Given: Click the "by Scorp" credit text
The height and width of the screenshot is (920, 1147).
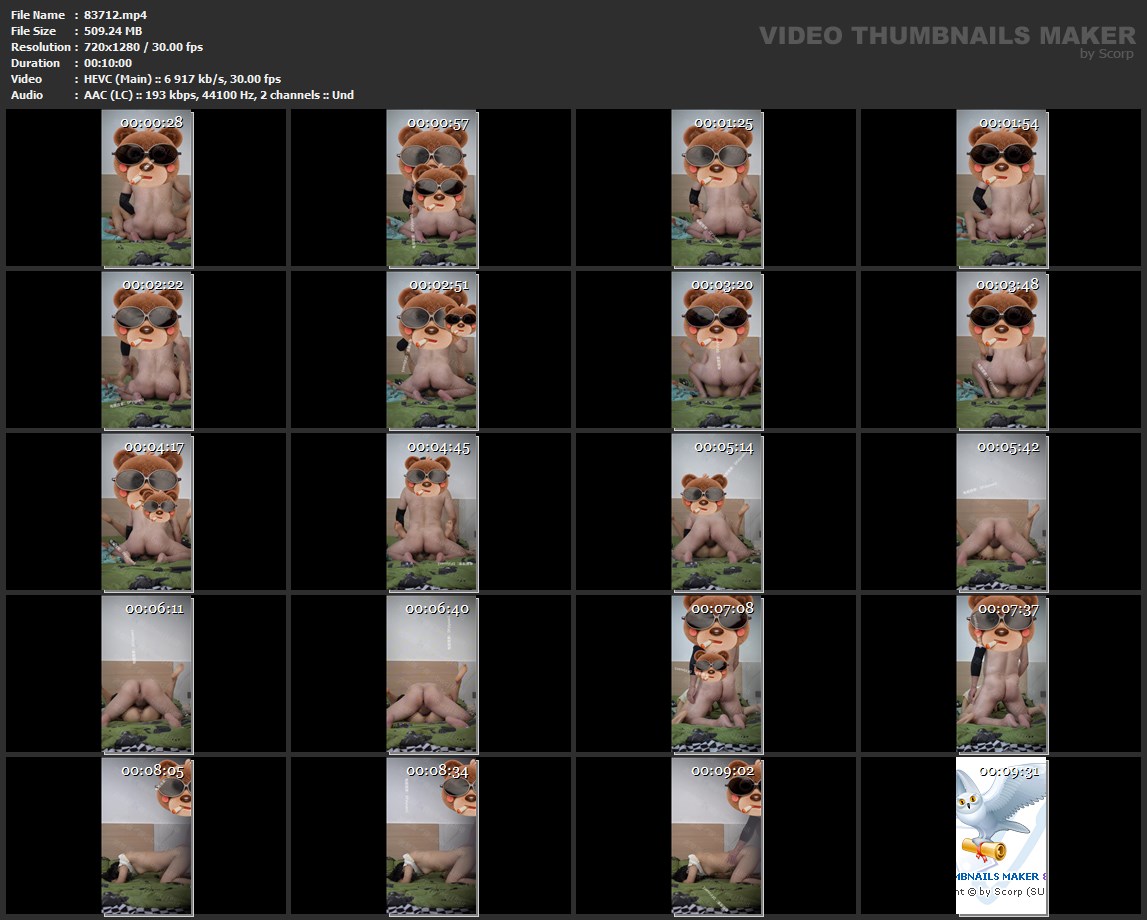Looking at the screenshot, I should (1106, 54).
